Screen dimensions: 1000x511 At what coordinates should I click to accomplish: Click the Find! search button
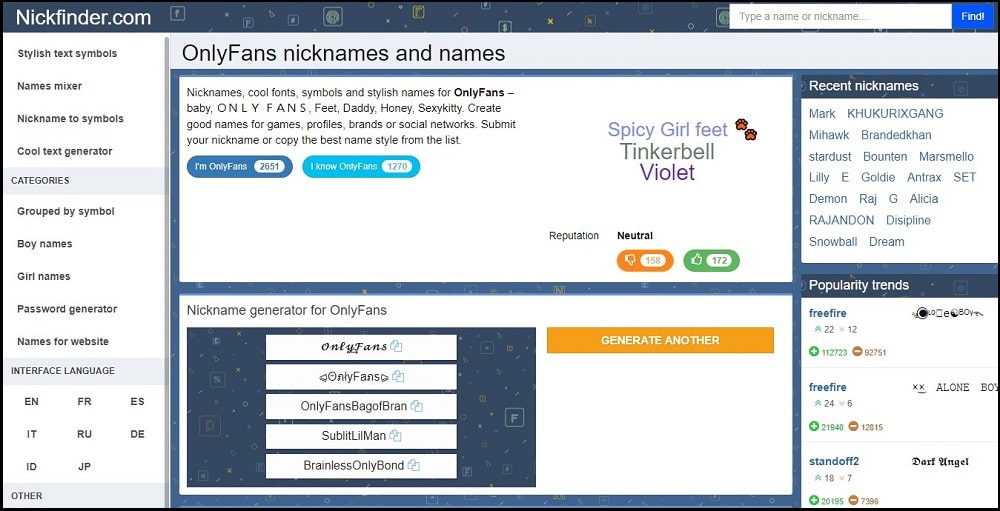(973, 17)
